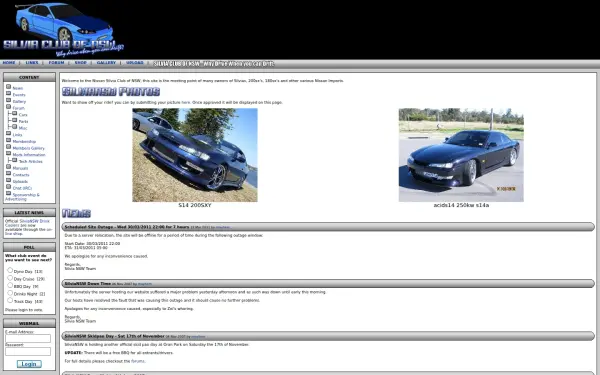Click the 'Please login to vote' notice
The height and width of the screenshot is (375, 600).
click(x=24, y=310)
